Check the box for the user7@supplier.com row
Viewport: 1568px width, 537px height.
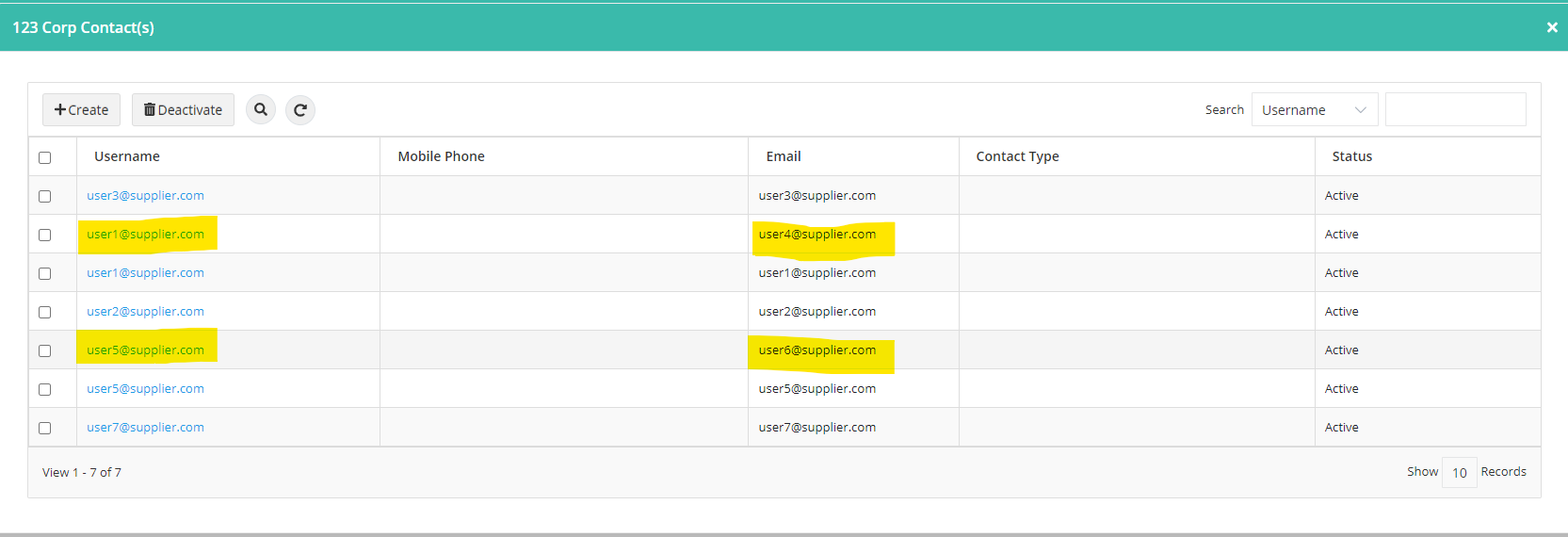[x=44, y=428]
